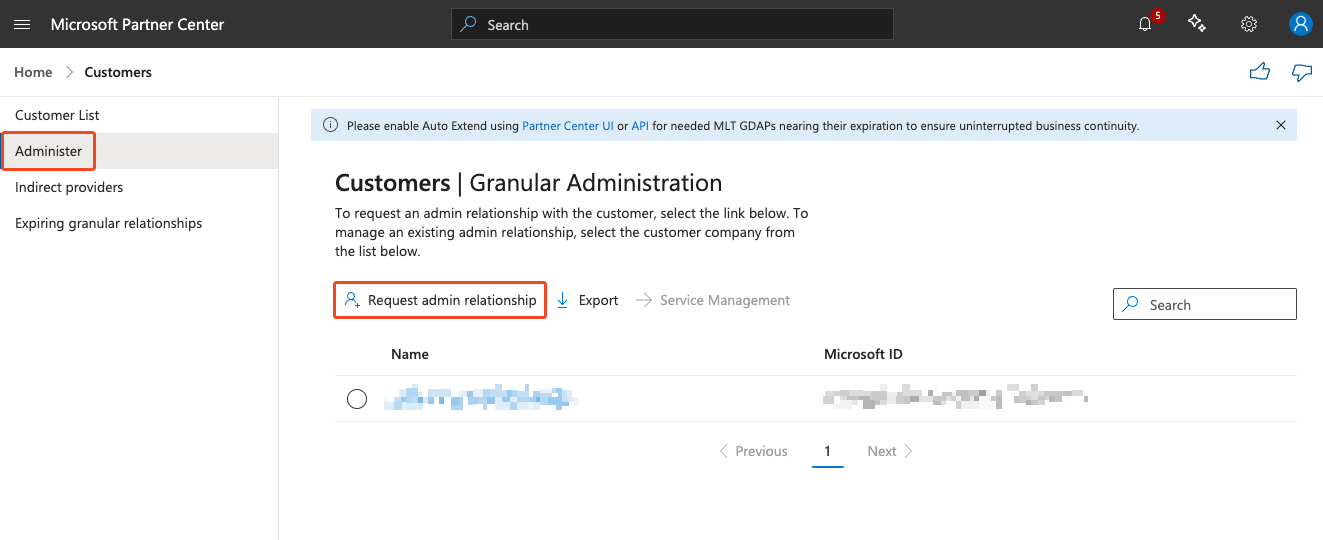
Task: Click the Name column header
Action: point(410,354)
